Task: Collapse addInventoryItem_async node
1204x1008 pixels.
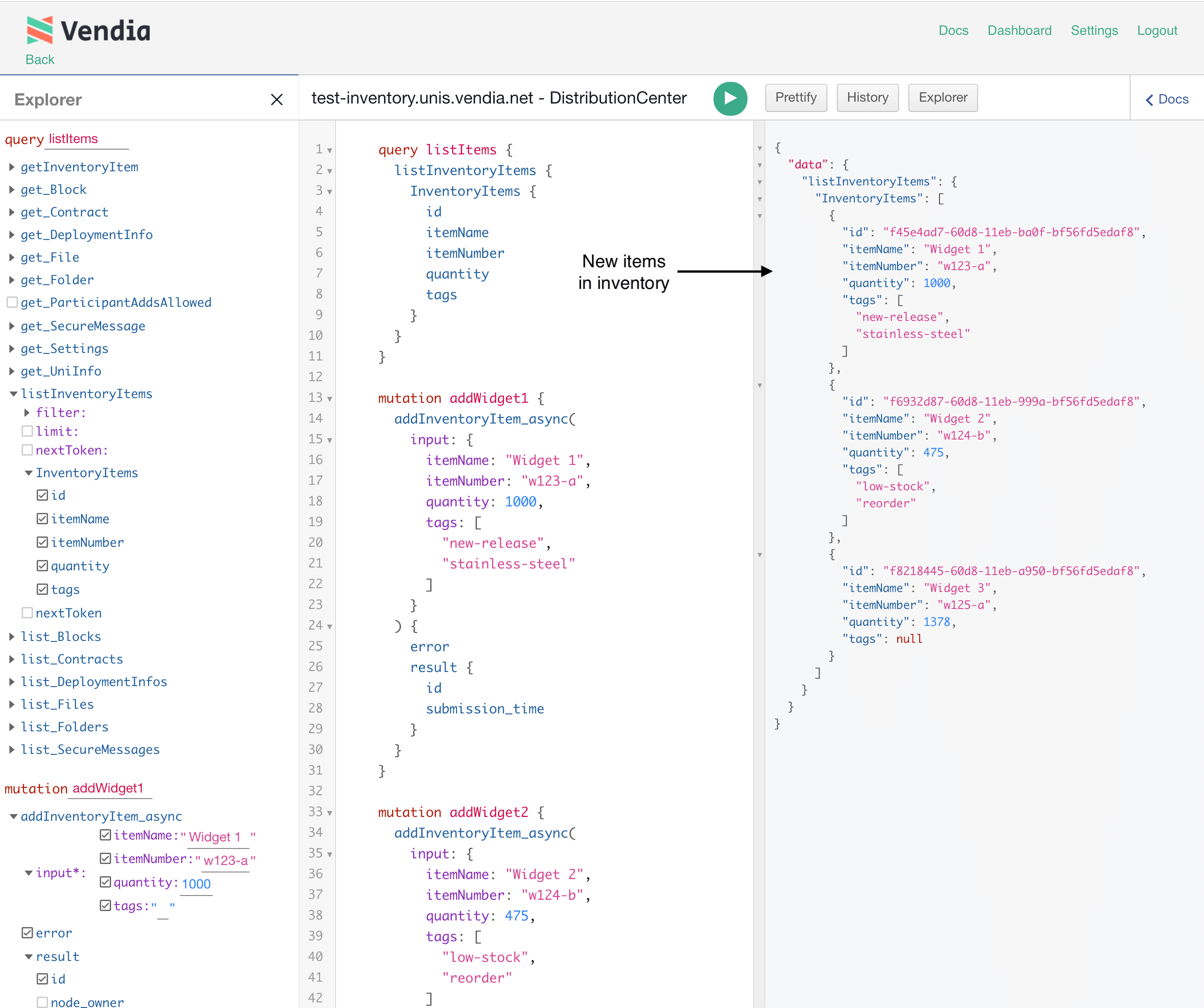Action: [13, 816]
